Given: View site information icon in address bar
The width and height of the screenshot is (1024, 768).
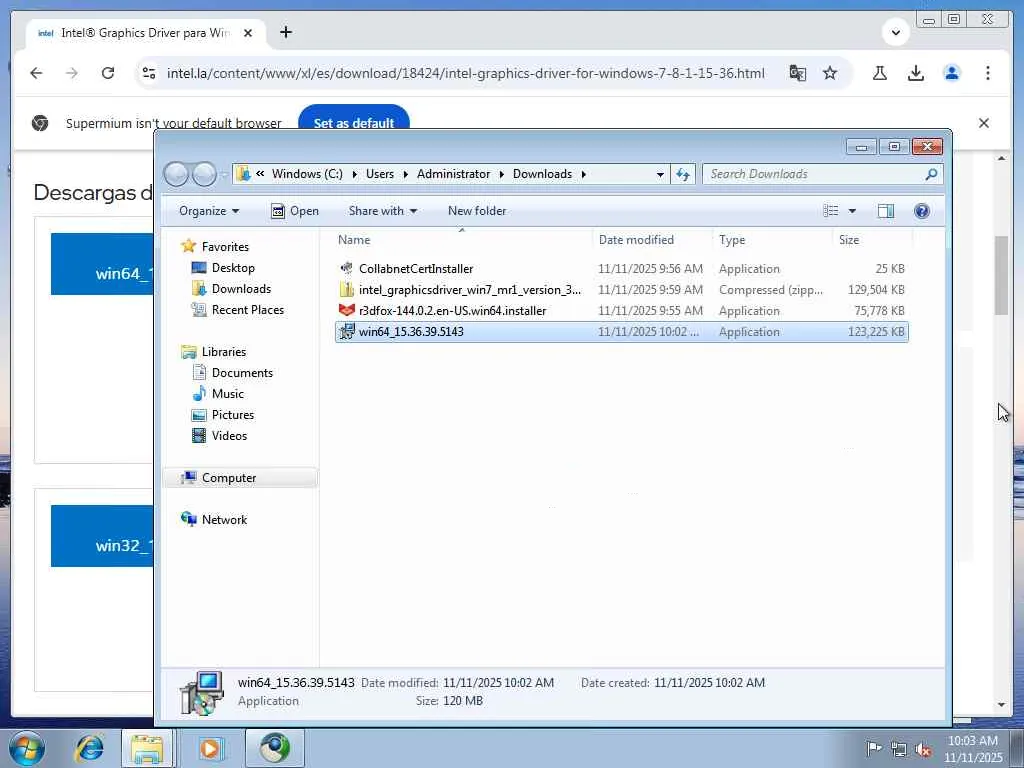Looking at the screenshot, I should 149,73.
